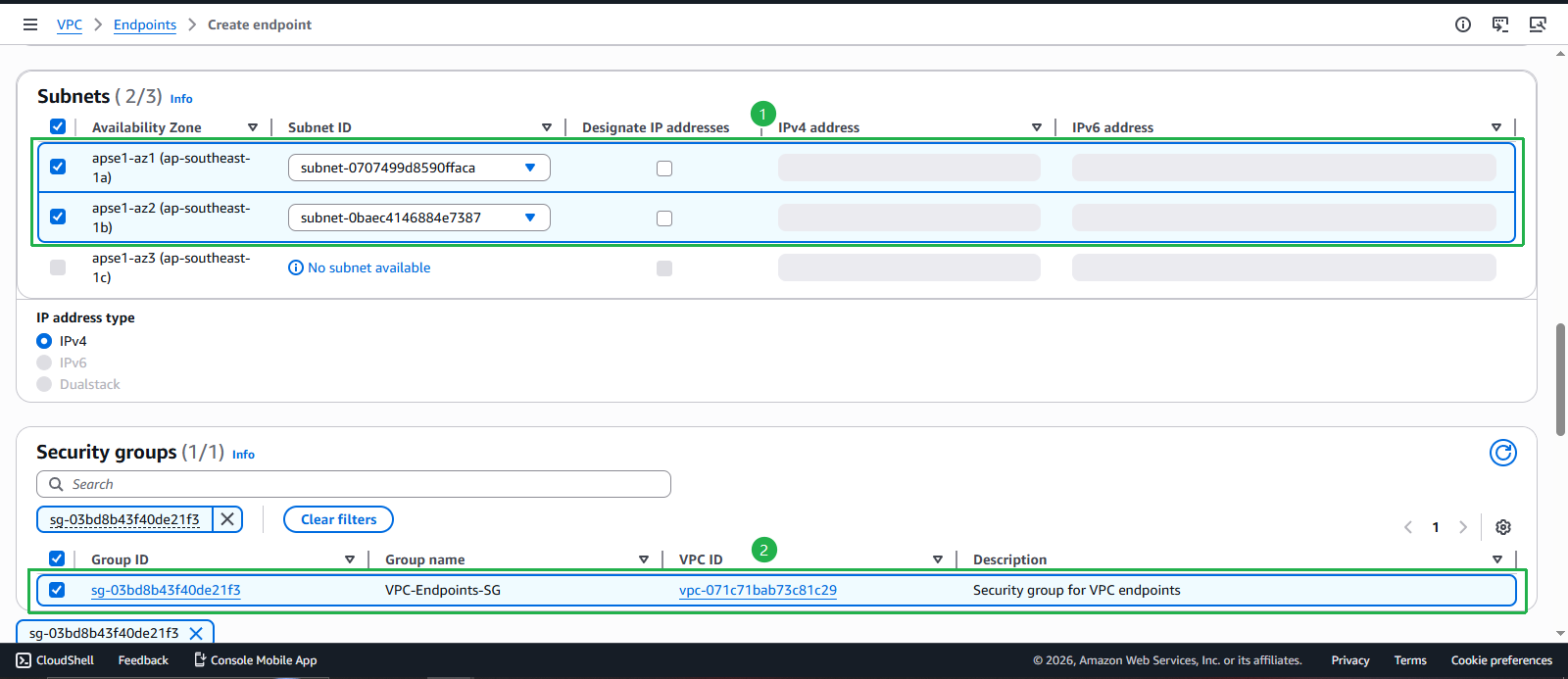Click the Feedback footer link
The image size is (1568, 679).
point(143,660)
